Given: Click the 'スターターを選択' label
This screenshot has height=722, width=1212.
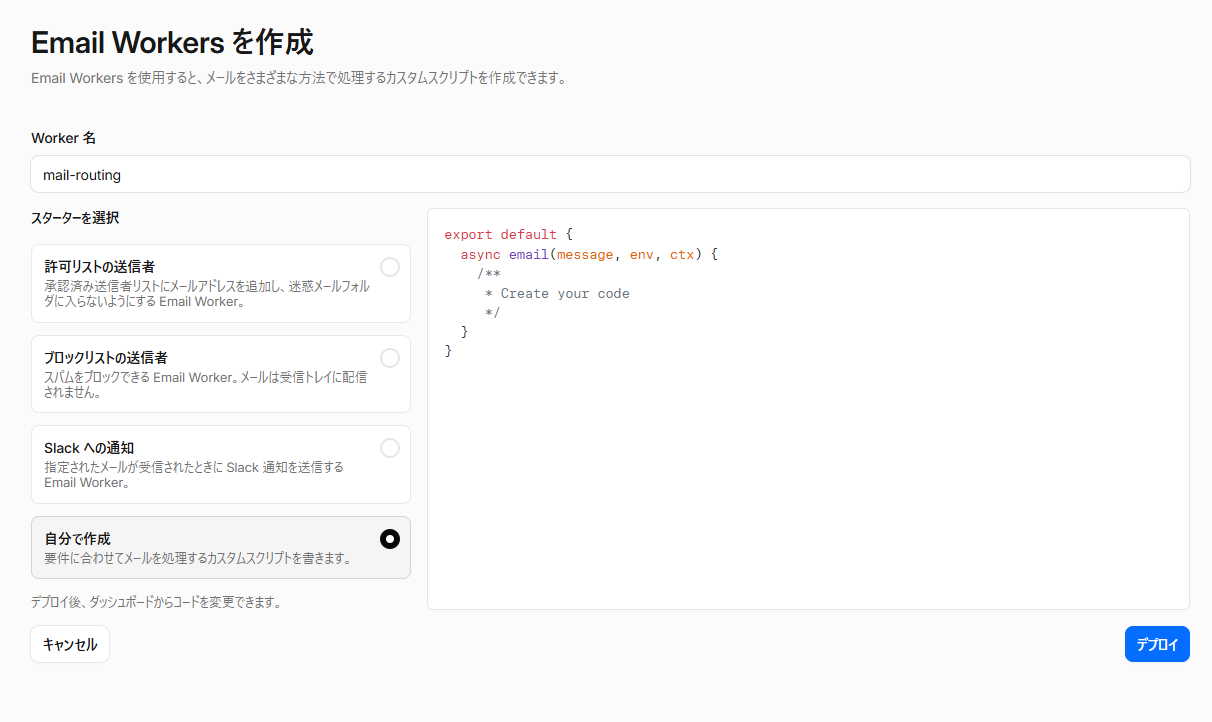Looking at the screenshot, I should click(75, 218).
